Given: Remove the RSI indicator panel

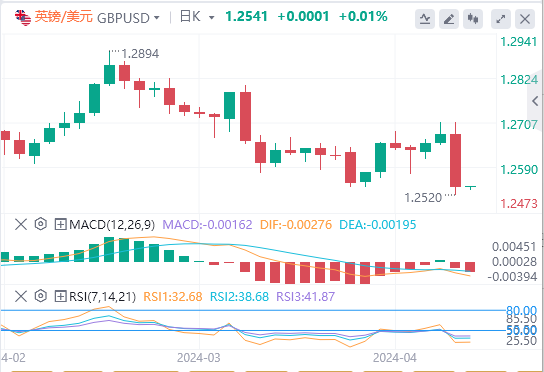Looking at the screenshot, I should click(21, 296).
